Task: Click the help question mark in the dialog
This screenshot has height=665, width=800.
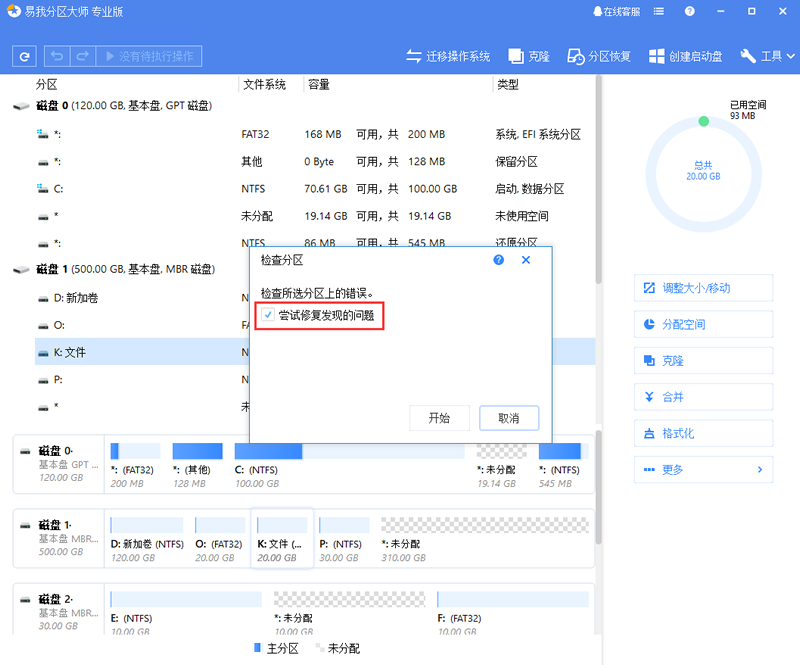Action: (498, 259)
